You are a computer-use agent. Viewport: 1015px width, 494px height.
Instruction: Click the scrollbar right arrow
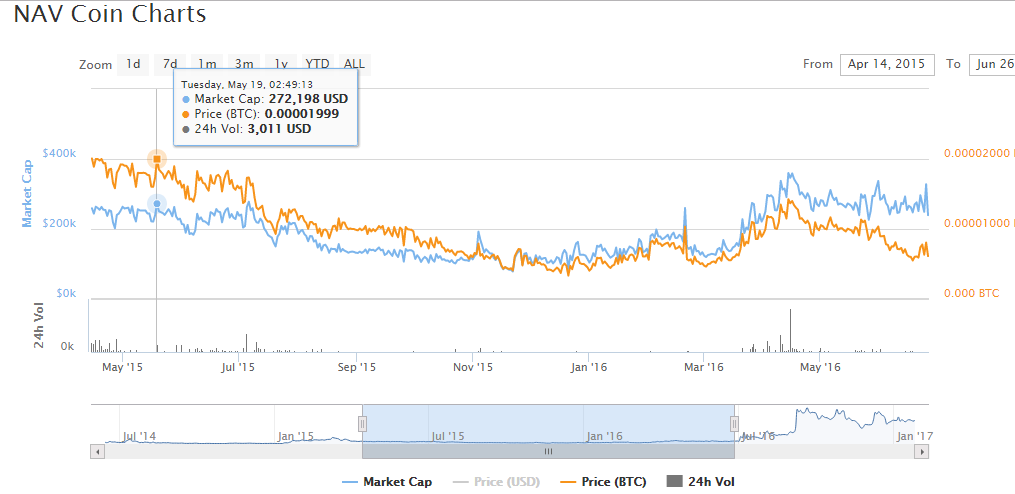(922, 452)
